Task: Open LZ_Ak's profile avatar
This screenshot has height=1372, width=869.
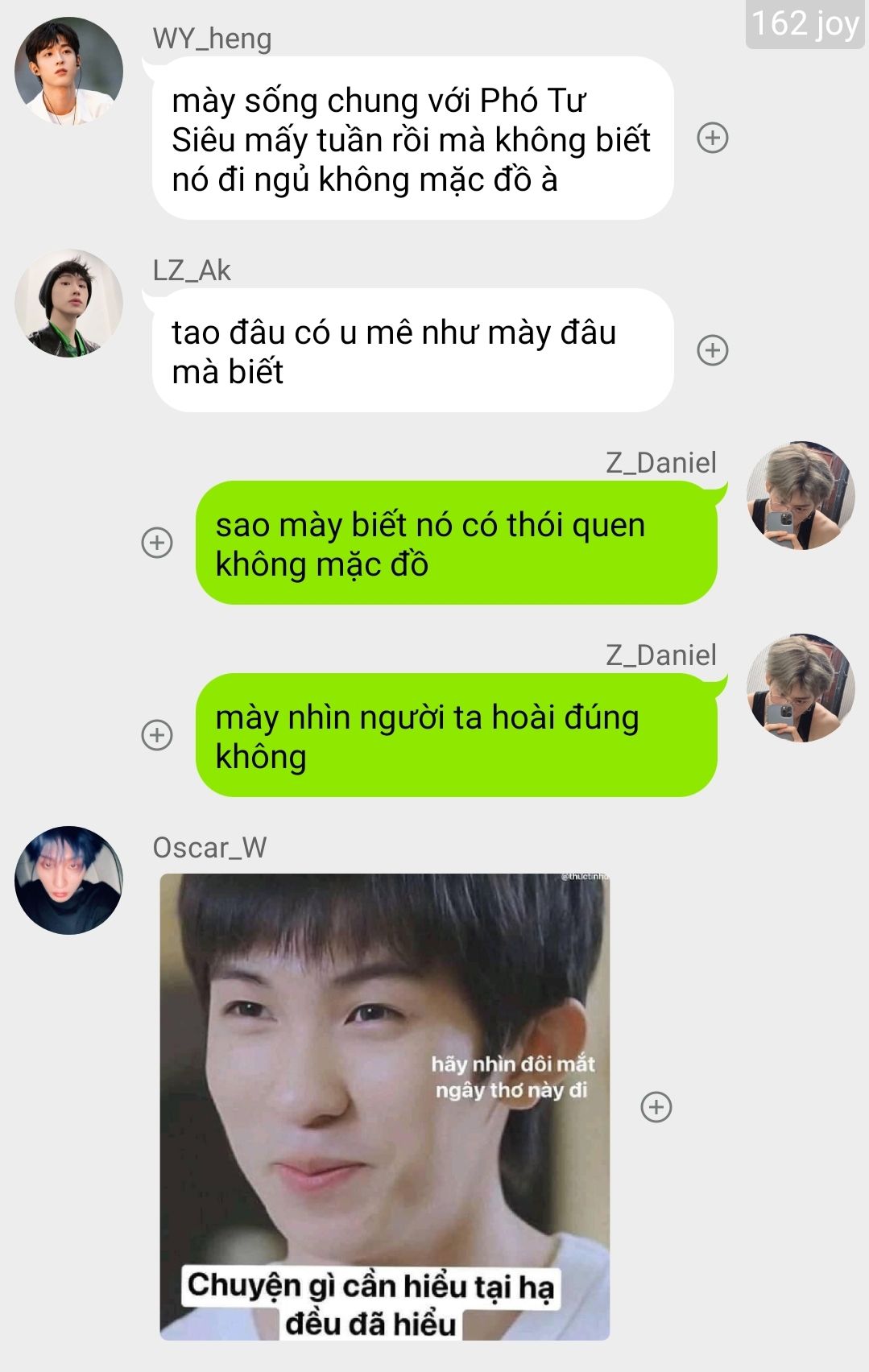Action: point(69,303)
